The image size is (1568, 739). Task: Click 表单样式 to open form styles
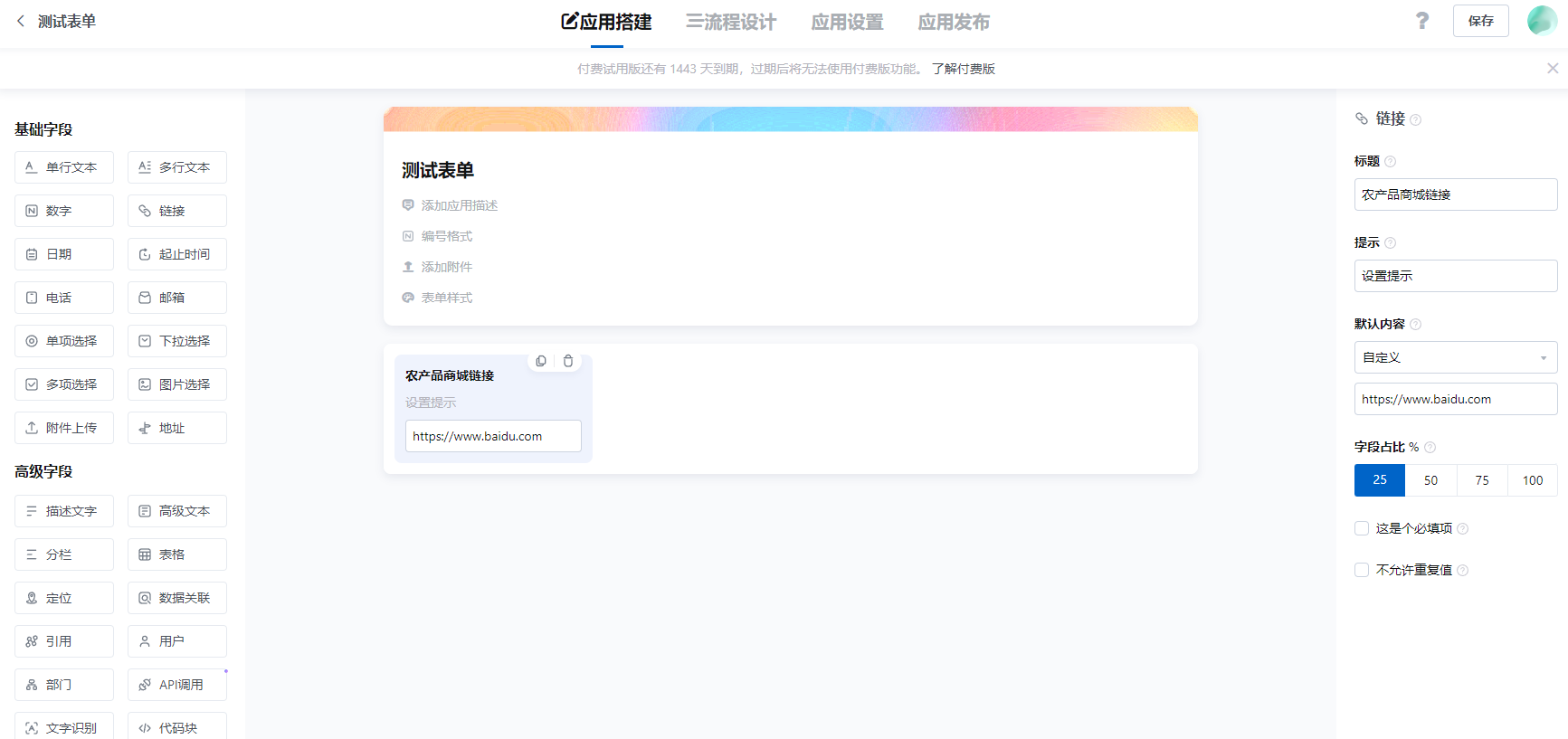(446, 298)
